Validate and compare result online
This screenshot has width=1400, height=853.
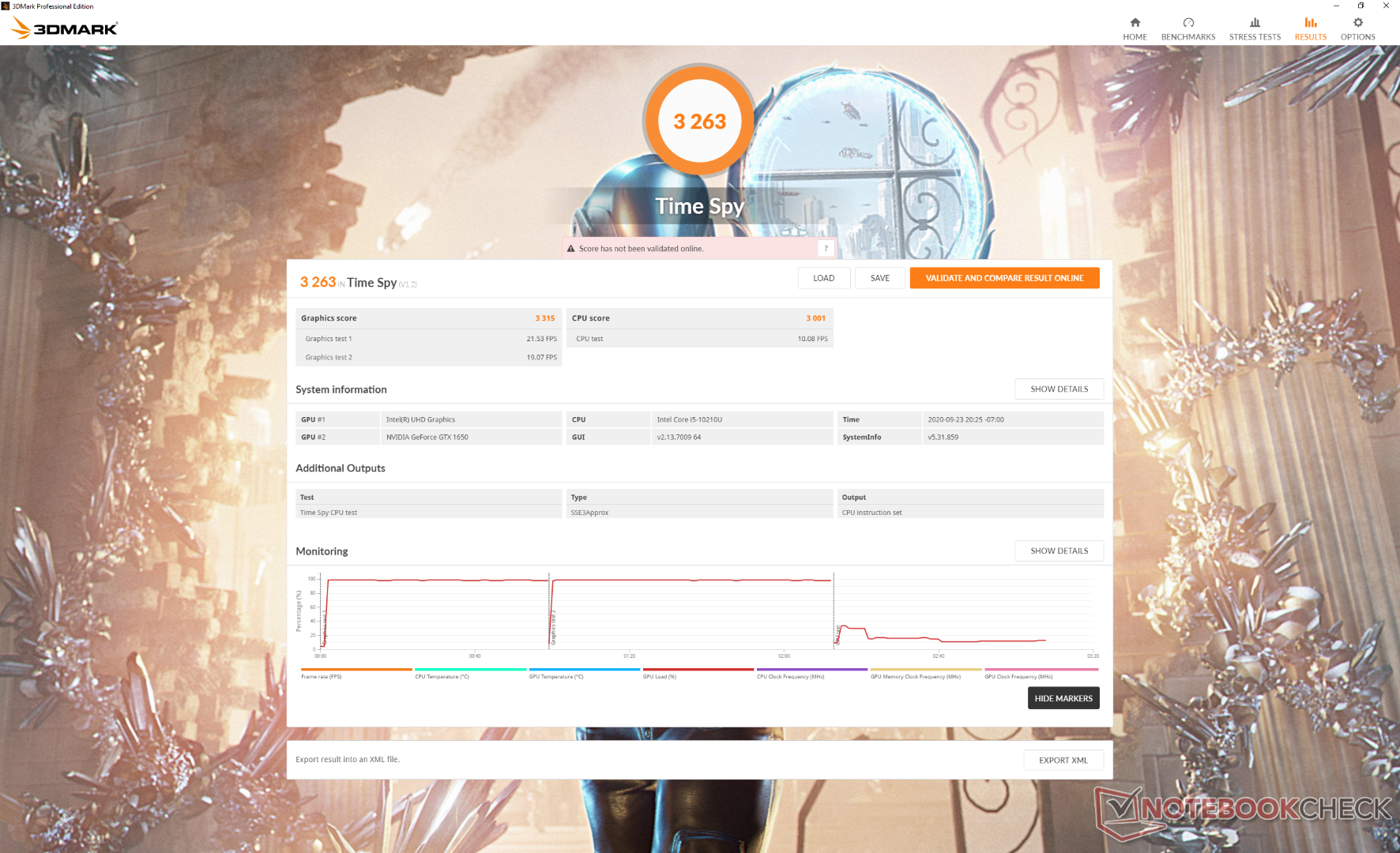tap(1003, 278)
